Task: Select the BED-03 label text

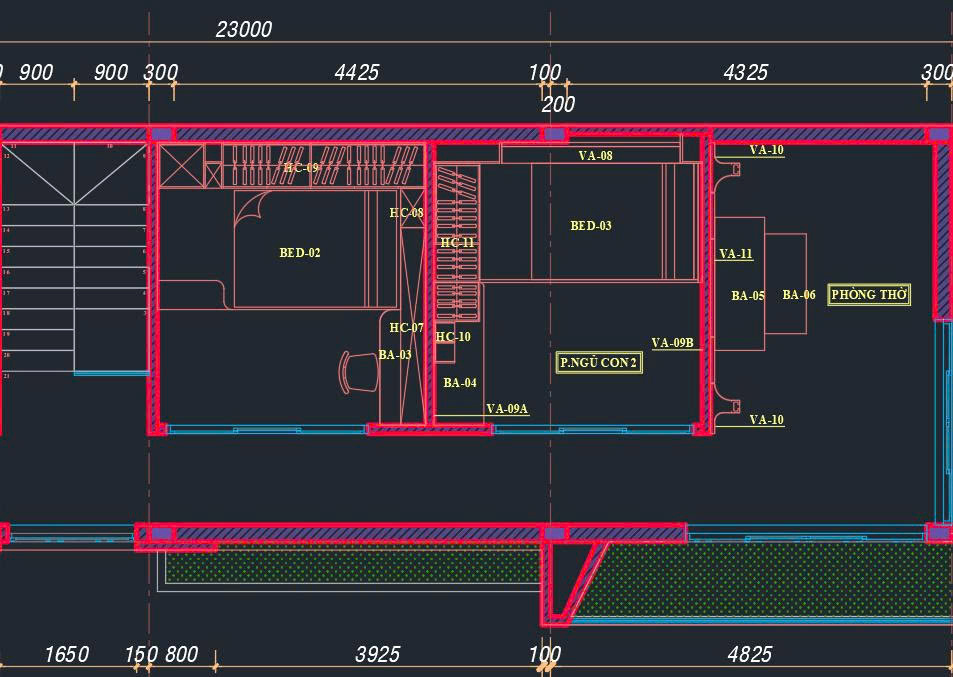Action: point(591,226)
